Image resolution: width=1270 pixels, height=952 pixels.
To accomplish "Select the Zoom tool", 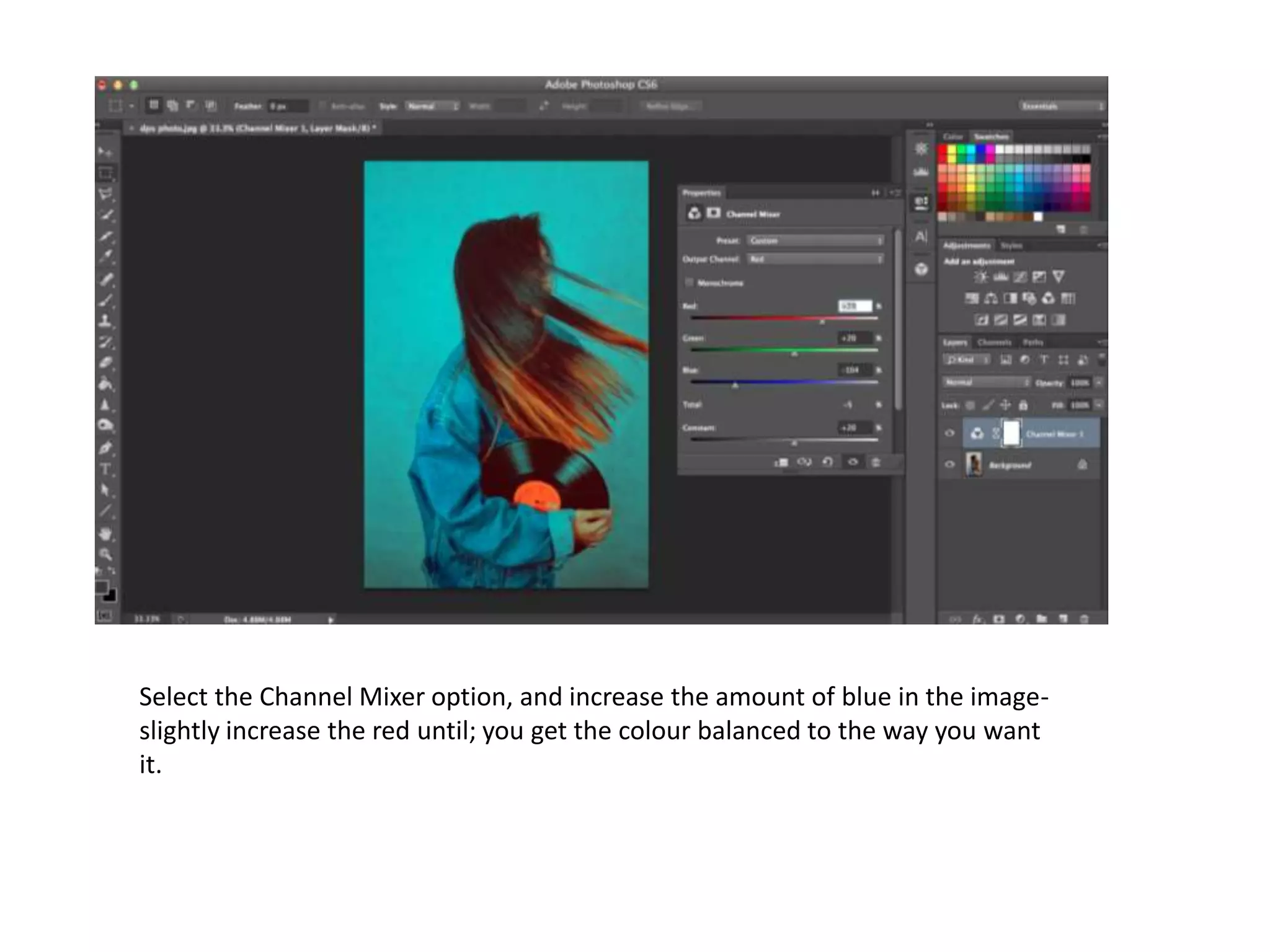I will (106, 554).
